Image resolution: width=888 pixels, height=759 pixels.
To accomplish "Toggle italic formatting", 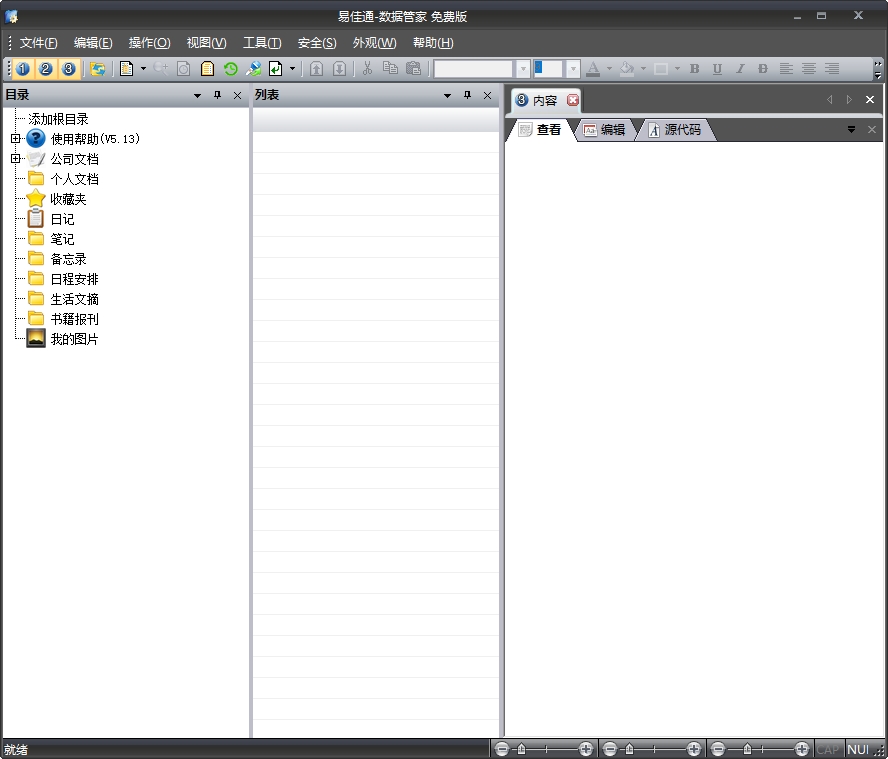I will coord(740,69).
